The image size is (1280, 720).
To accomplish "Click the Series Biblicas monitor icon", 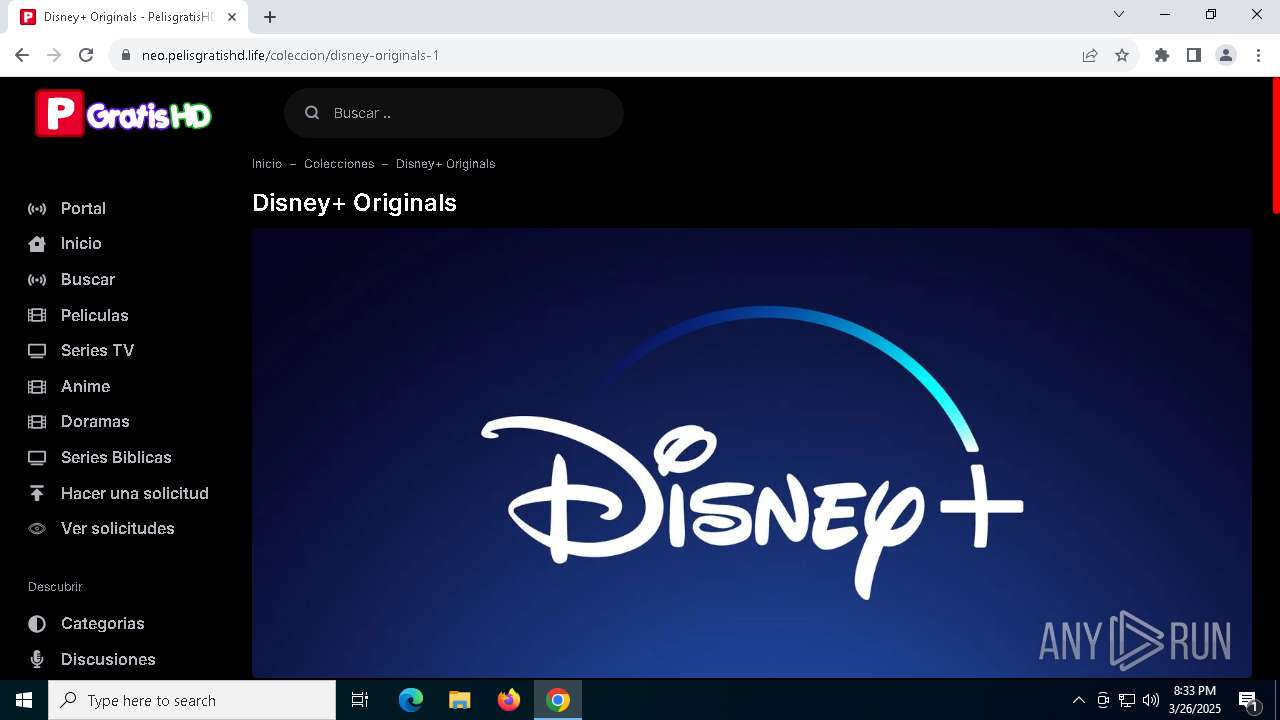I will click(x=37, y=458).
